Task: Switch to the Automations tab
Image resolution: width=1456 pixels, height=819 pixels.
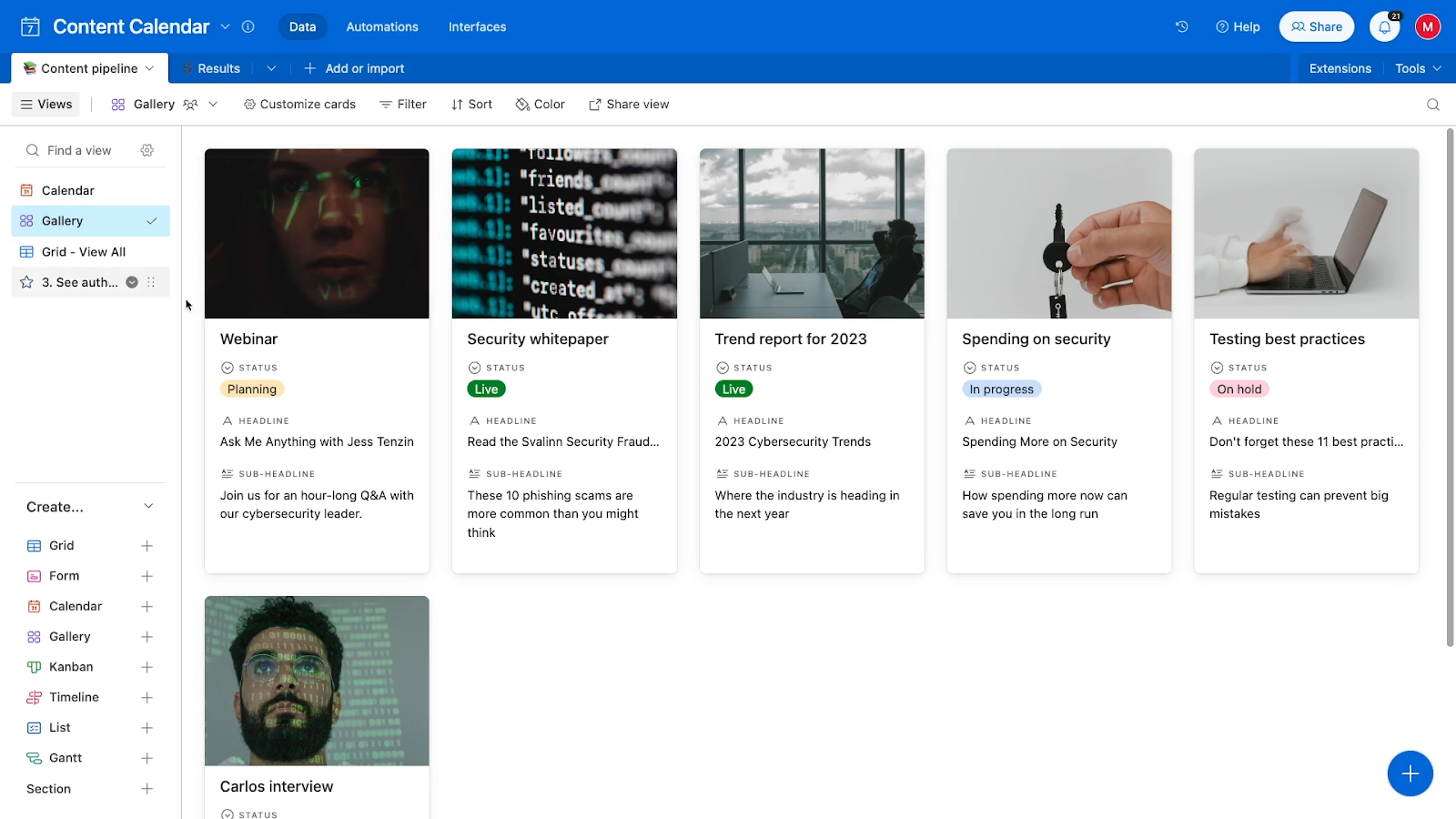Action: tap(382, 26)
